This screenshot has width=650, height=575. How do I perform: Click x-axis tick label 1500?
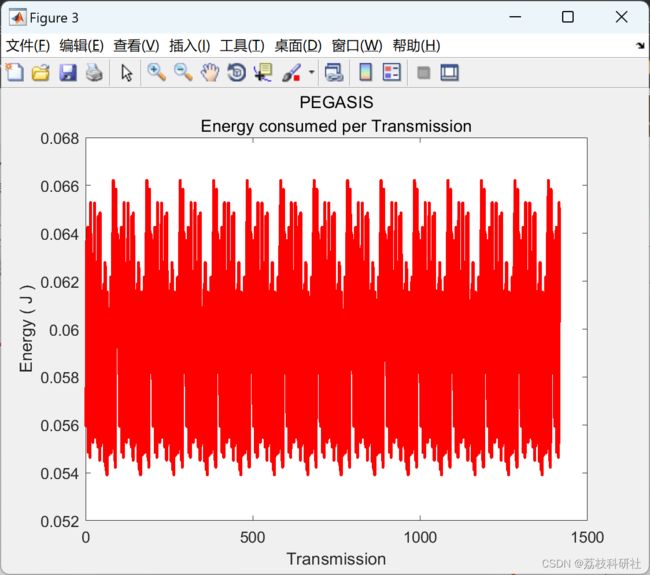[x=587, y=537]
